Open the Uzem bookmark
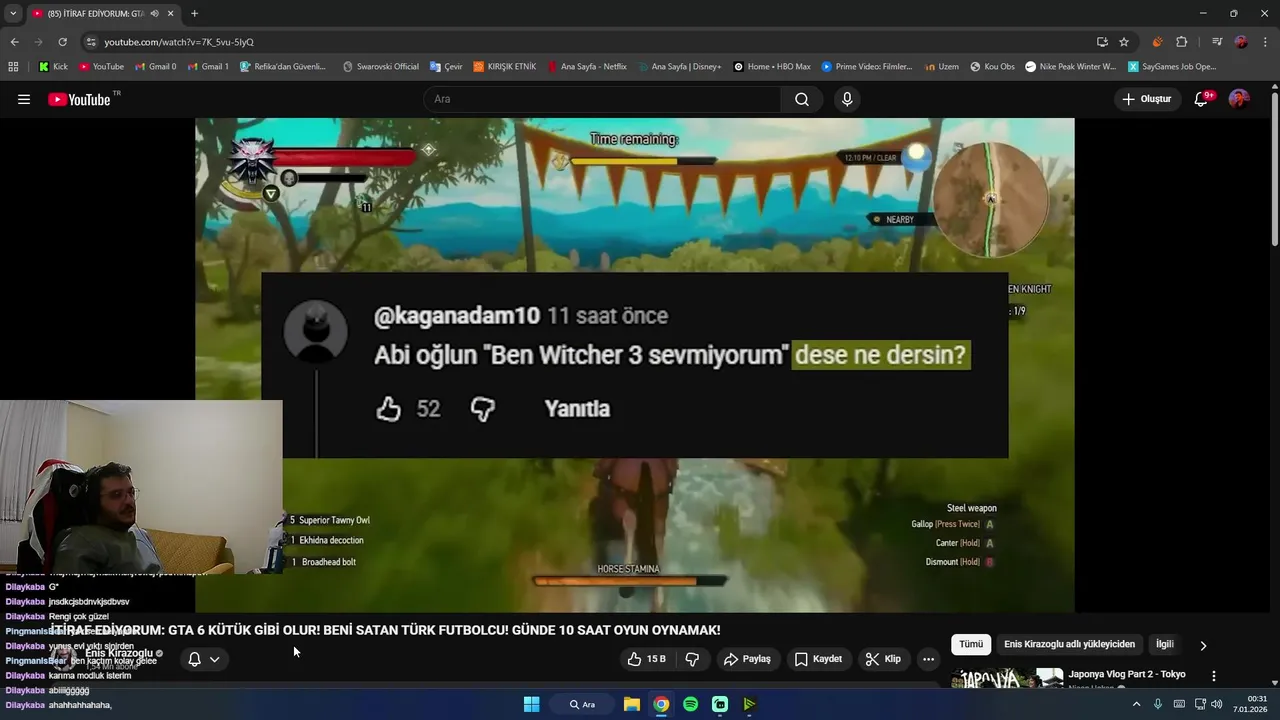1280x720 pixels. point(941,67)
